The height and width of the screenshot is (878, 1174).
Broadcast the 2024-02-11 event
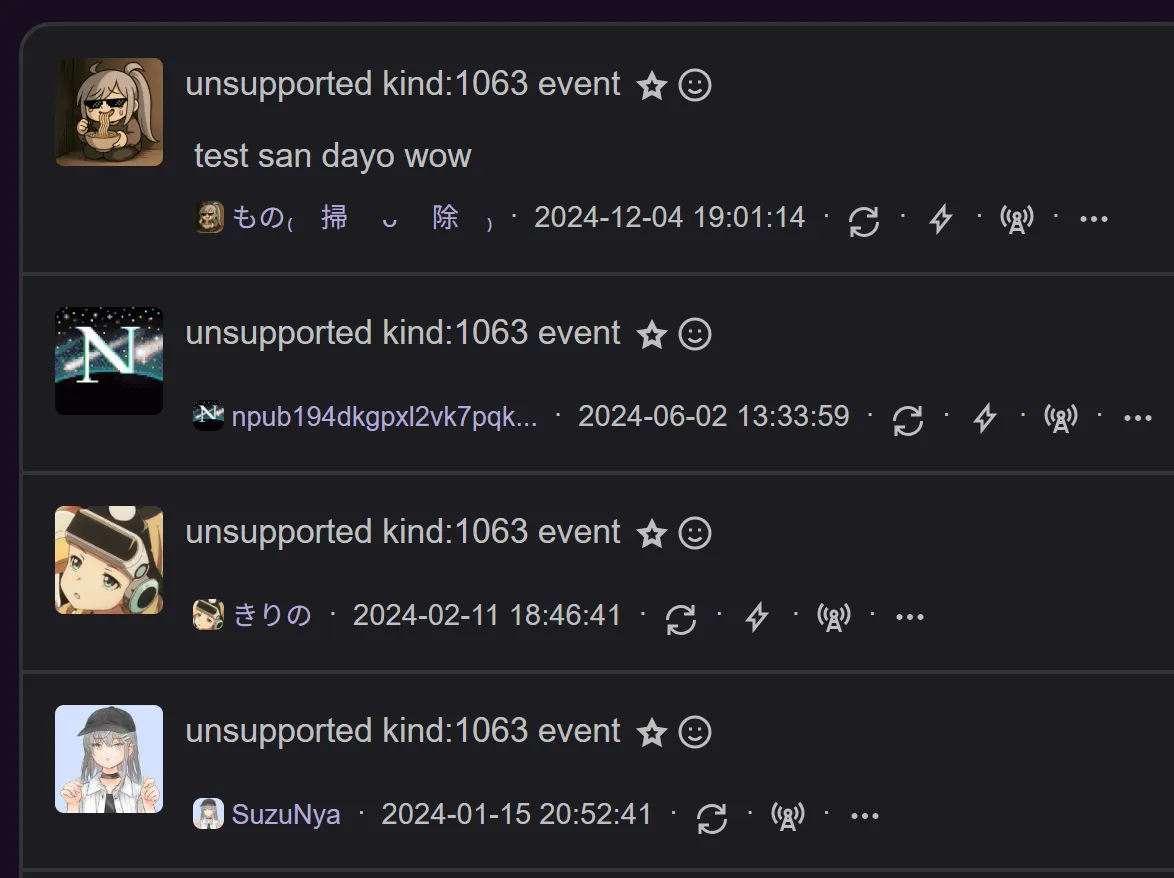coord(833,617)
